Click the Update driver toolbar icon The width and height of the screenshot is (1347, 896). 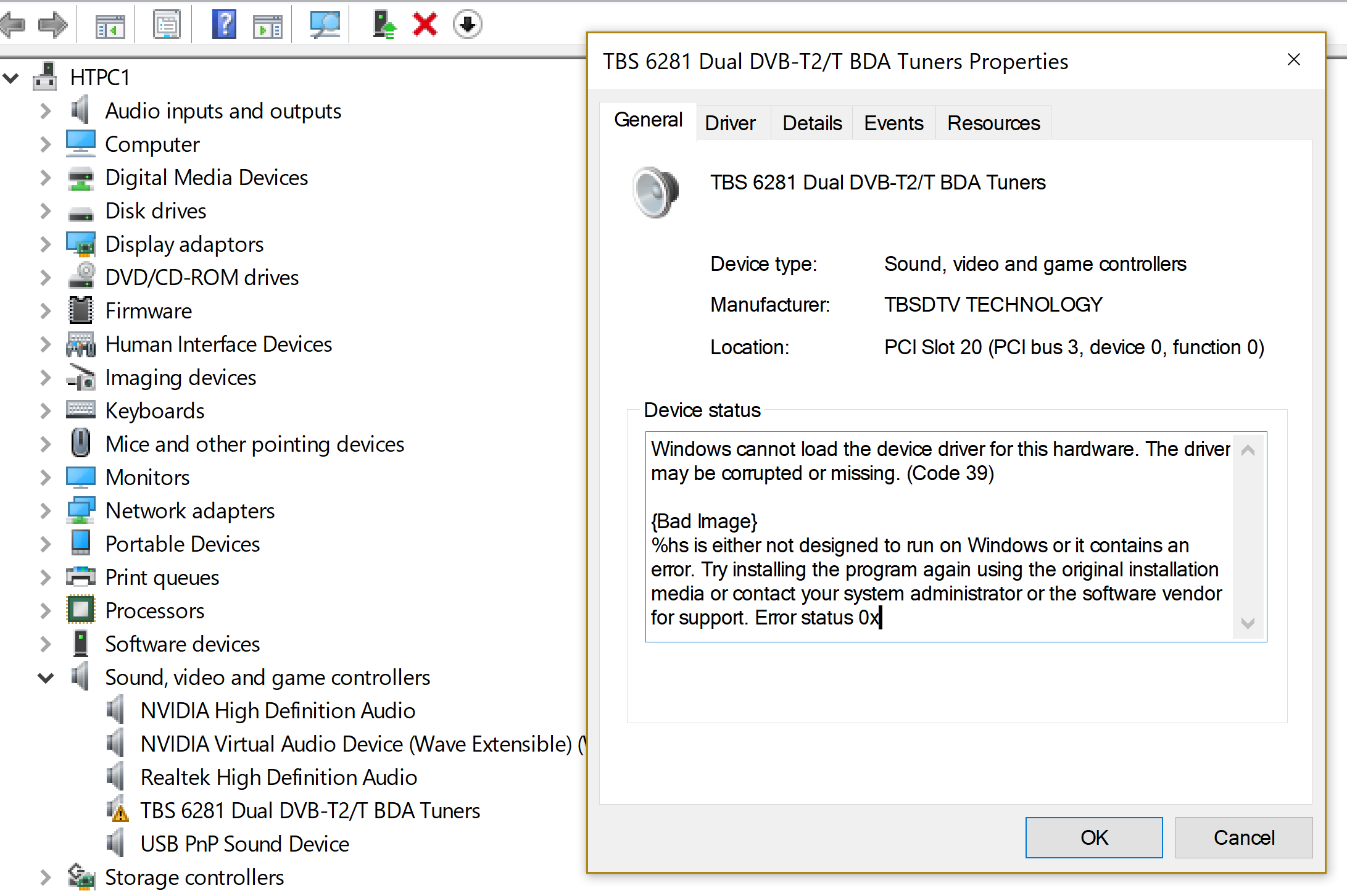coord(384,25)
